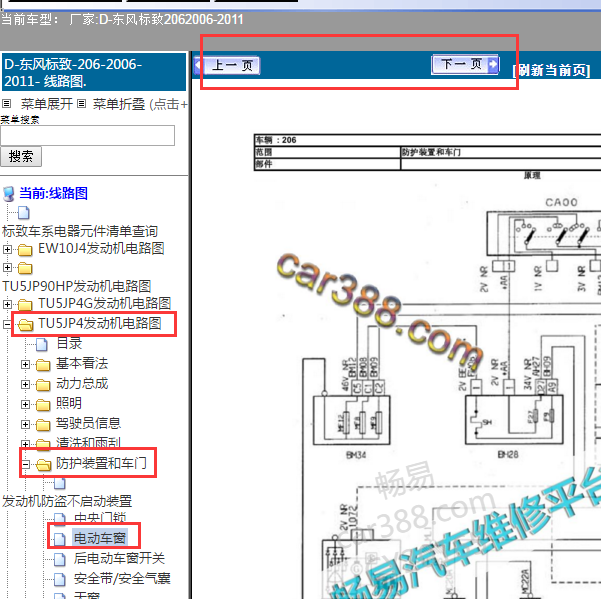The height and width of the screenshot is (599, 601).
Task: Click the 驾驶员信息 folder icon
Action: (x=43, y=425)
